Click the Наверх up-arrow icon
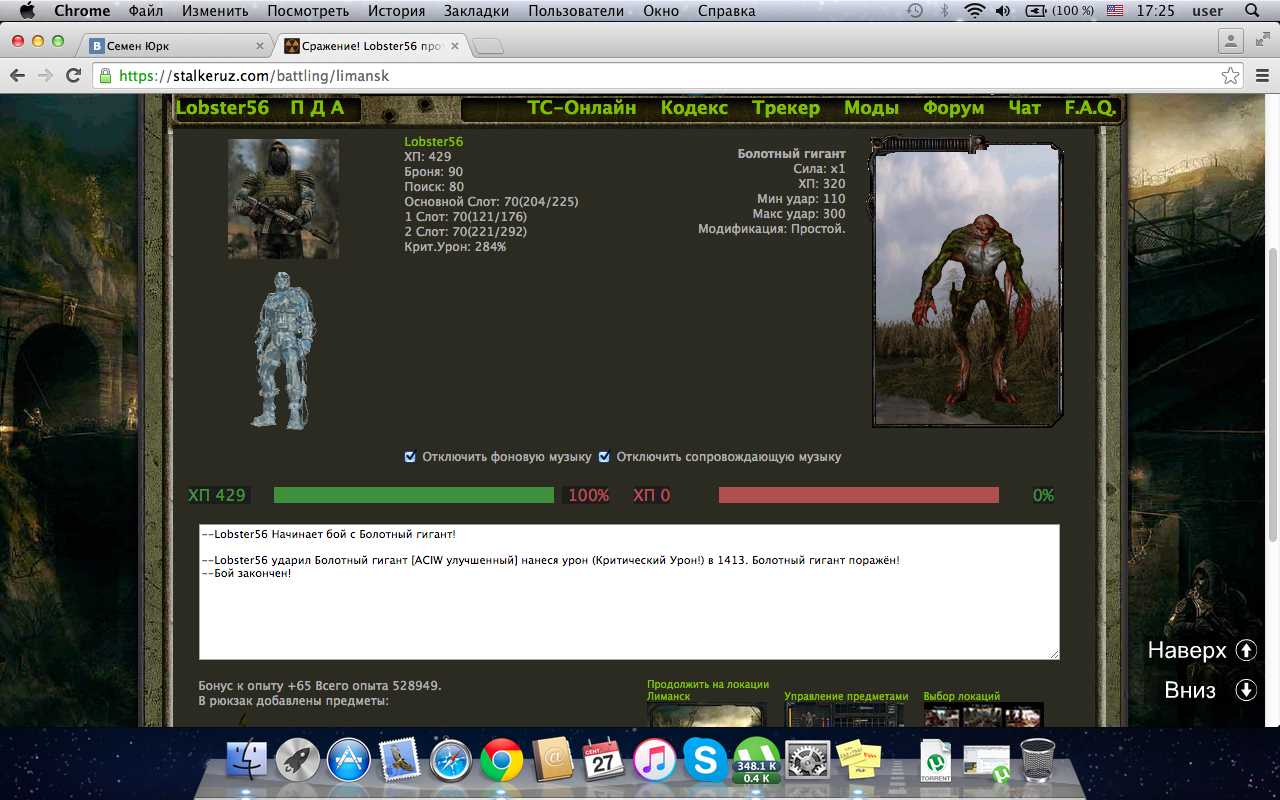 point(1245,650)
